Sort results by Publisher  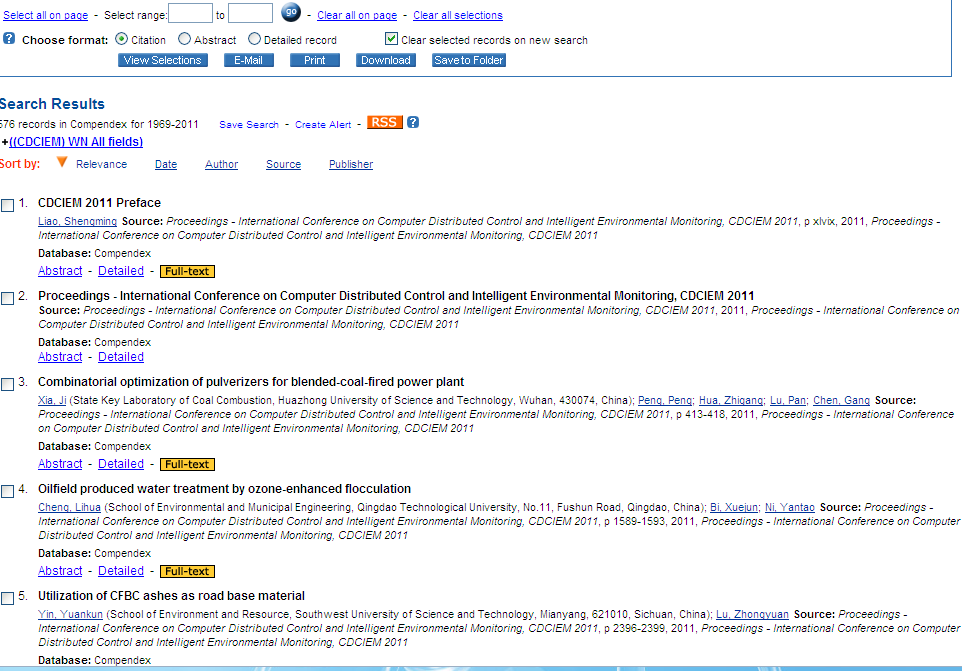tap(351, 164)
